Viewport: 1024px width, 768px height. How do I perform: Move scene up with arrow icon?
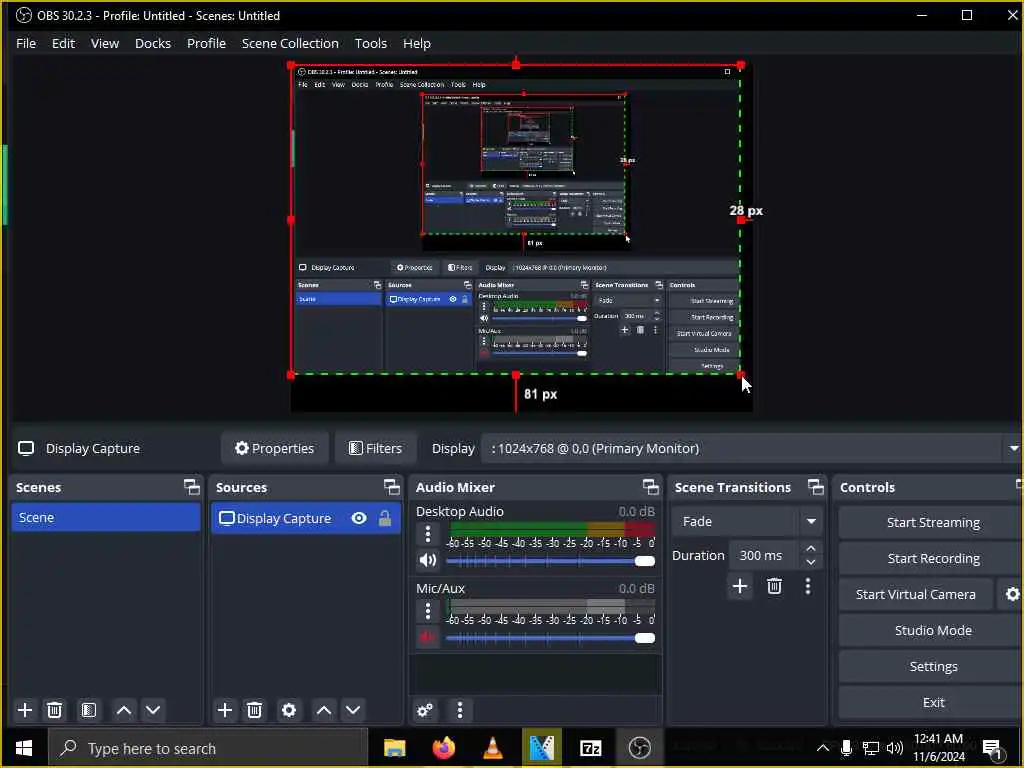tap(123, 710)
